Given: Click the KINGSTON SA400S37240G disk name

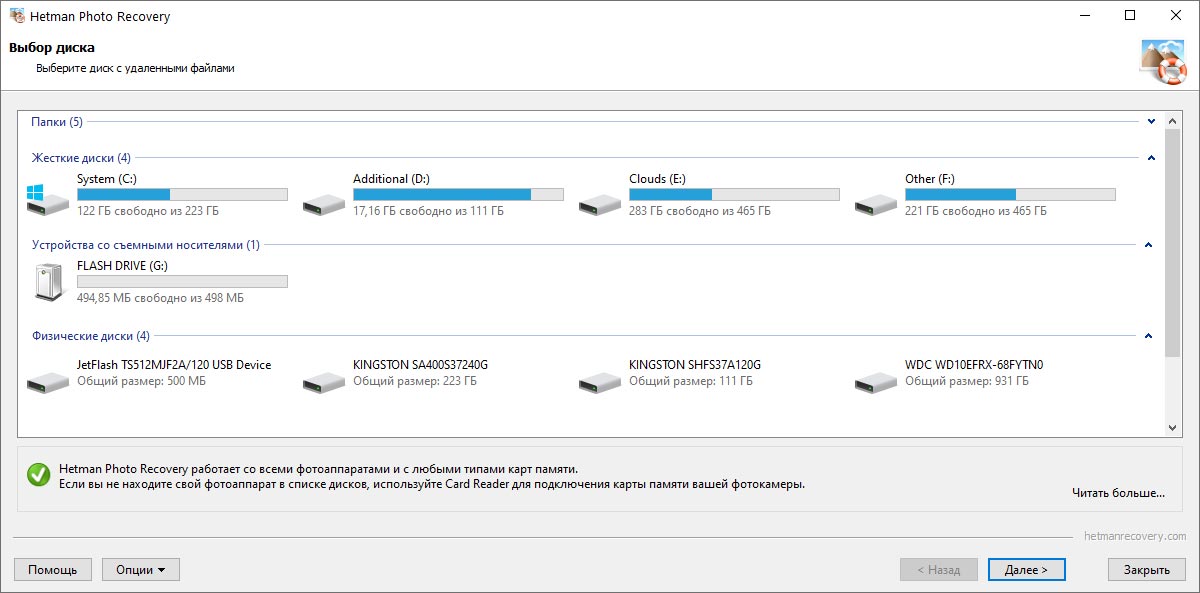Looking at the screenshot, I should pos(420,365).
